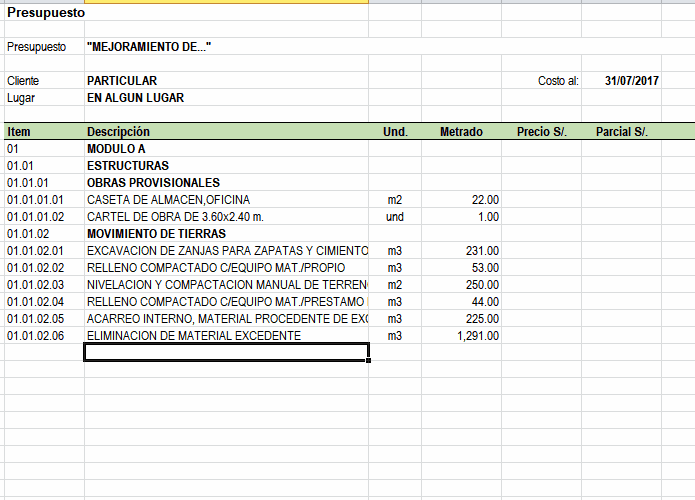Click item code cell 01.01.02.06
The width and height of the screenshot is (695, 500).
click(x=44, y=336)
